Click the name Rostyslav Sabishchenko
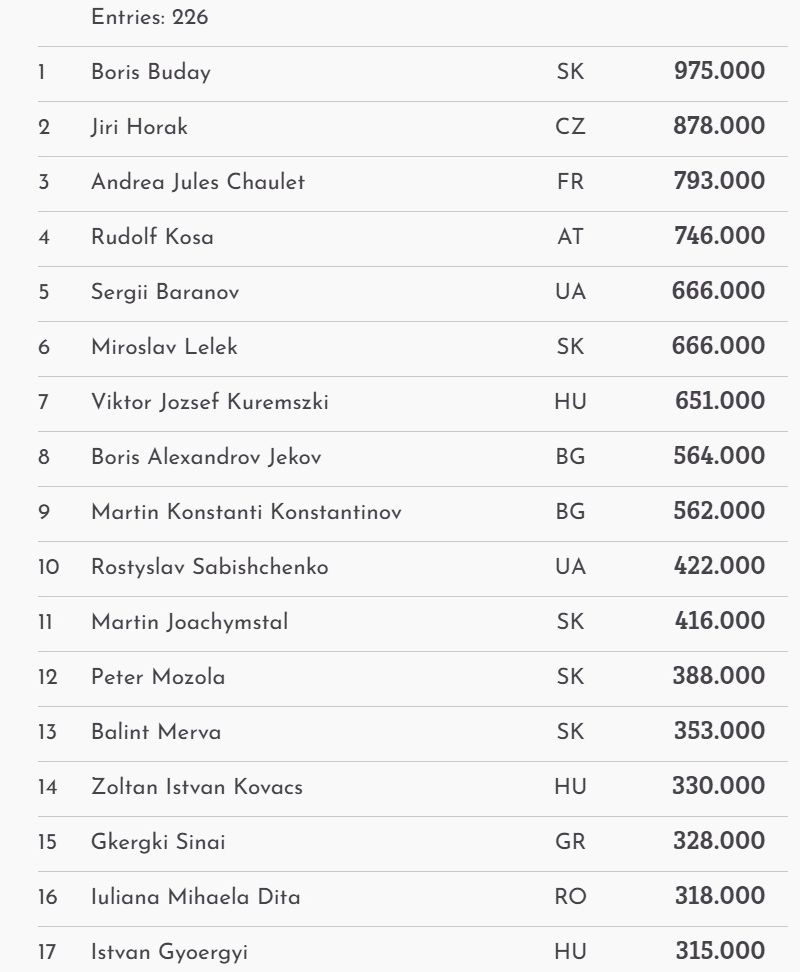Screen dimensions: 800x972 (210, 567)
